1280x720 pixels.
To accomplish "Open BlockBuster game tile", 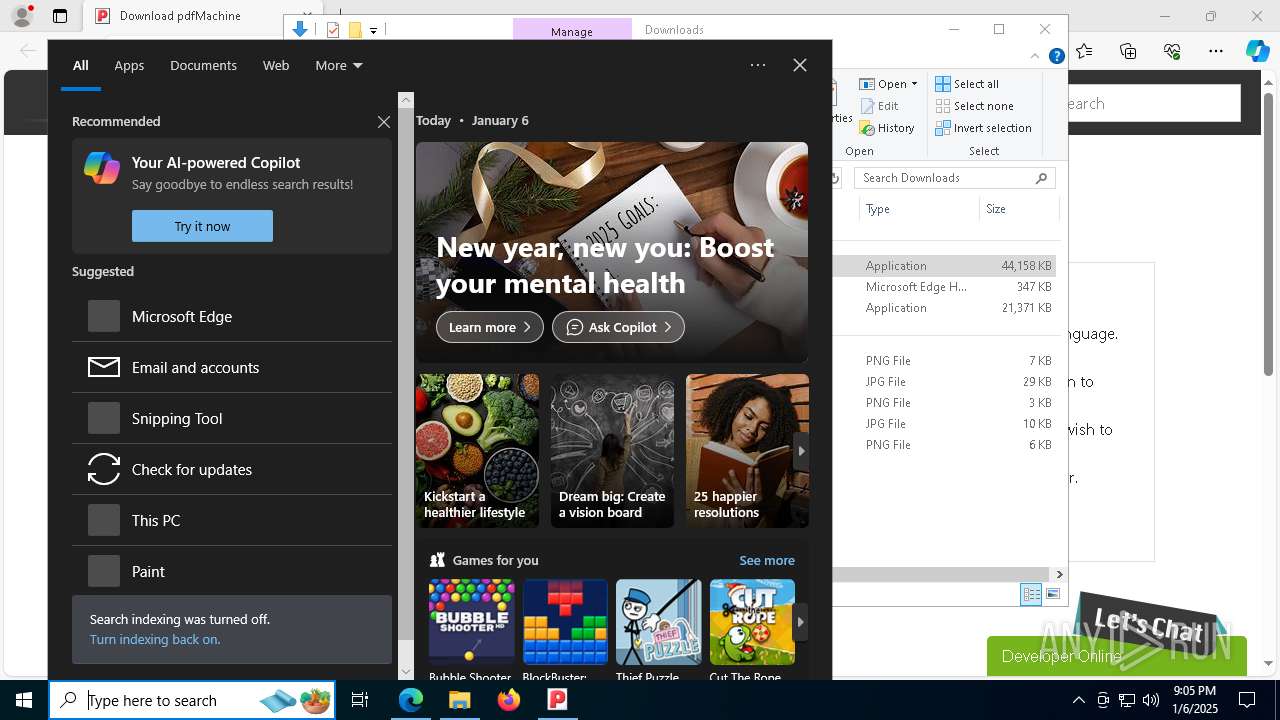I will click(565, 630).
